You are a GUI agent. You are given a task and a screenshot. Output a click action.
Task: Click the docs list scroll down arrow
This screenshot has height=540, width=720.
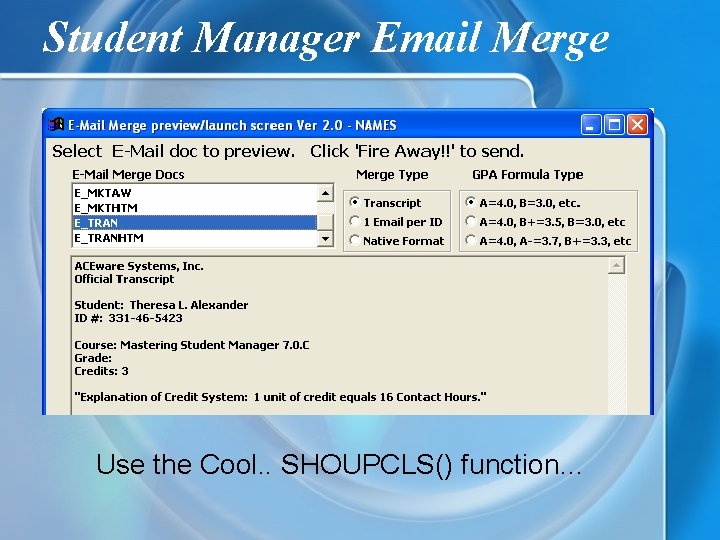click(325, 239)
